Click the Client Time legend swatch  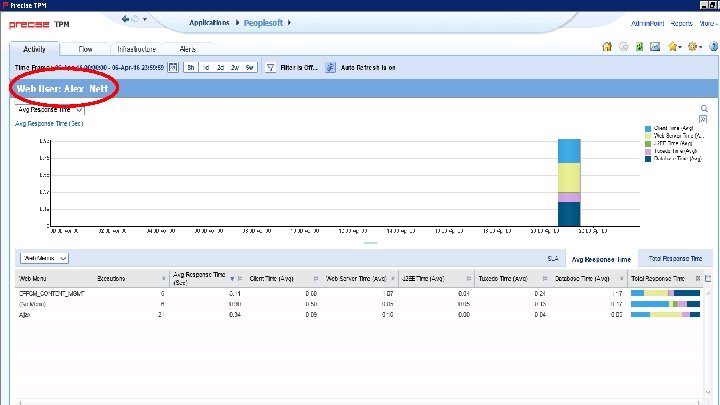[648, 129]
